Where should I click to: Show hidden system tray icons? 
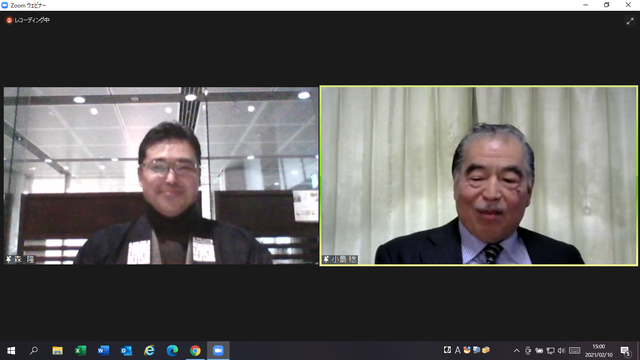tap(517, 351)
